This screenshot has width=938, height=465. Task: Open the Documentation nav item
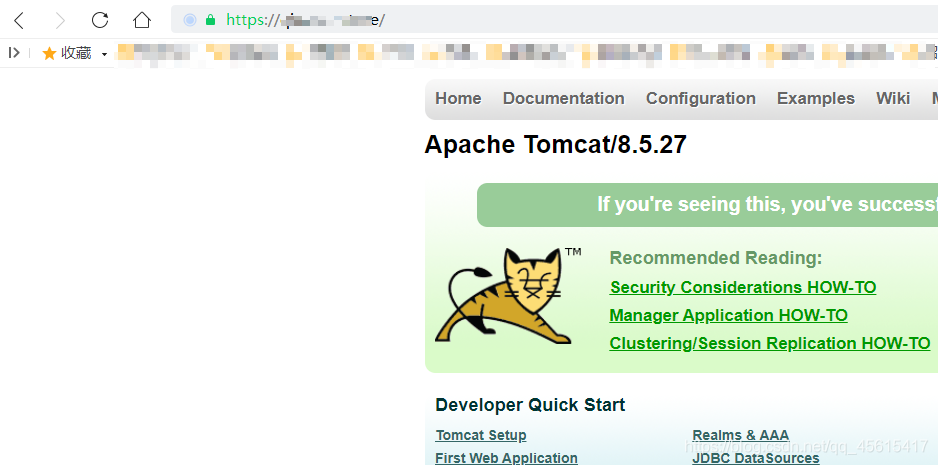pos(564,98)
